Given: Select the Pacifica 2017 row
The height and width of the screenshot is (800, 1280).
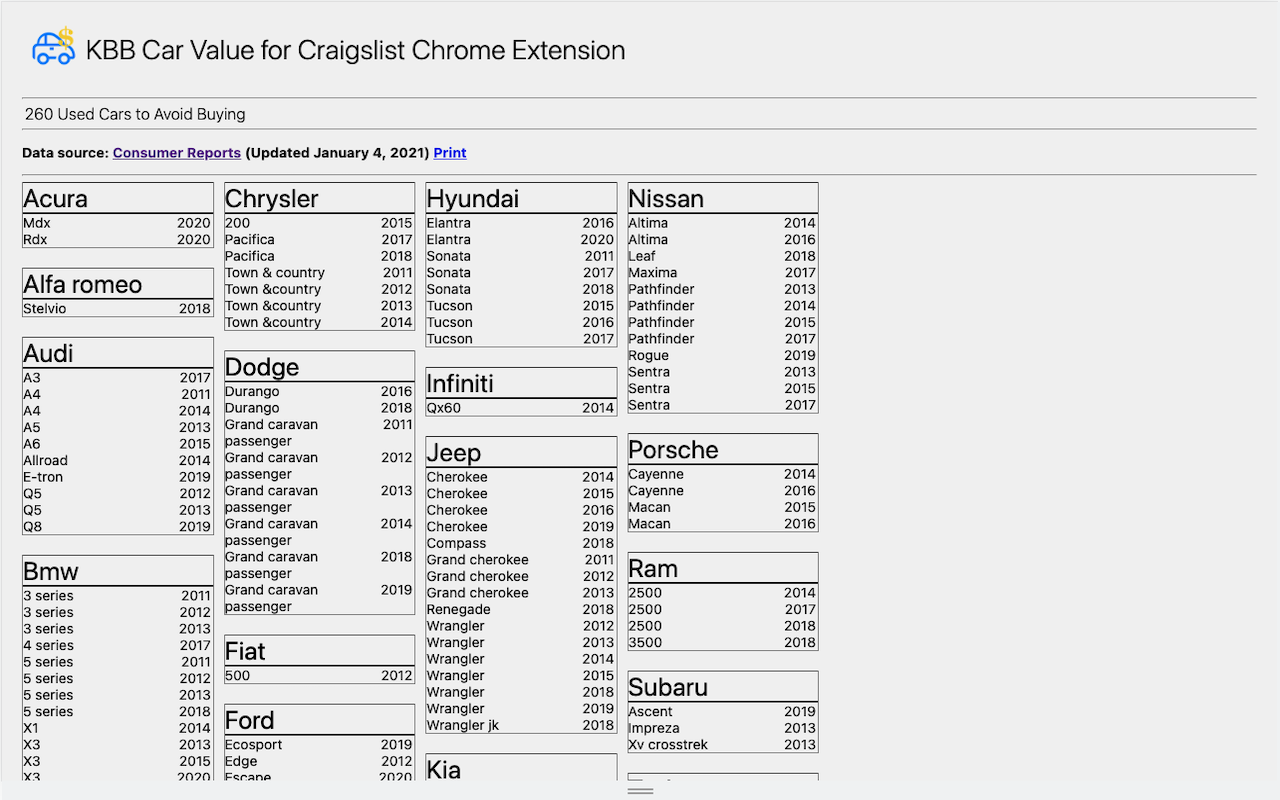Looking at the screenshot, I should 320,240.
